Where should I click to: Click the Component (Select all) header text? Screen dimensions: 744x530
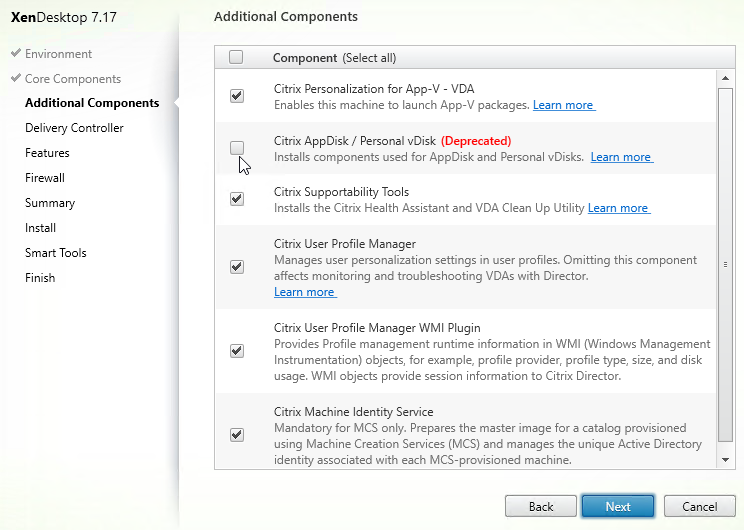coord(335,58)
